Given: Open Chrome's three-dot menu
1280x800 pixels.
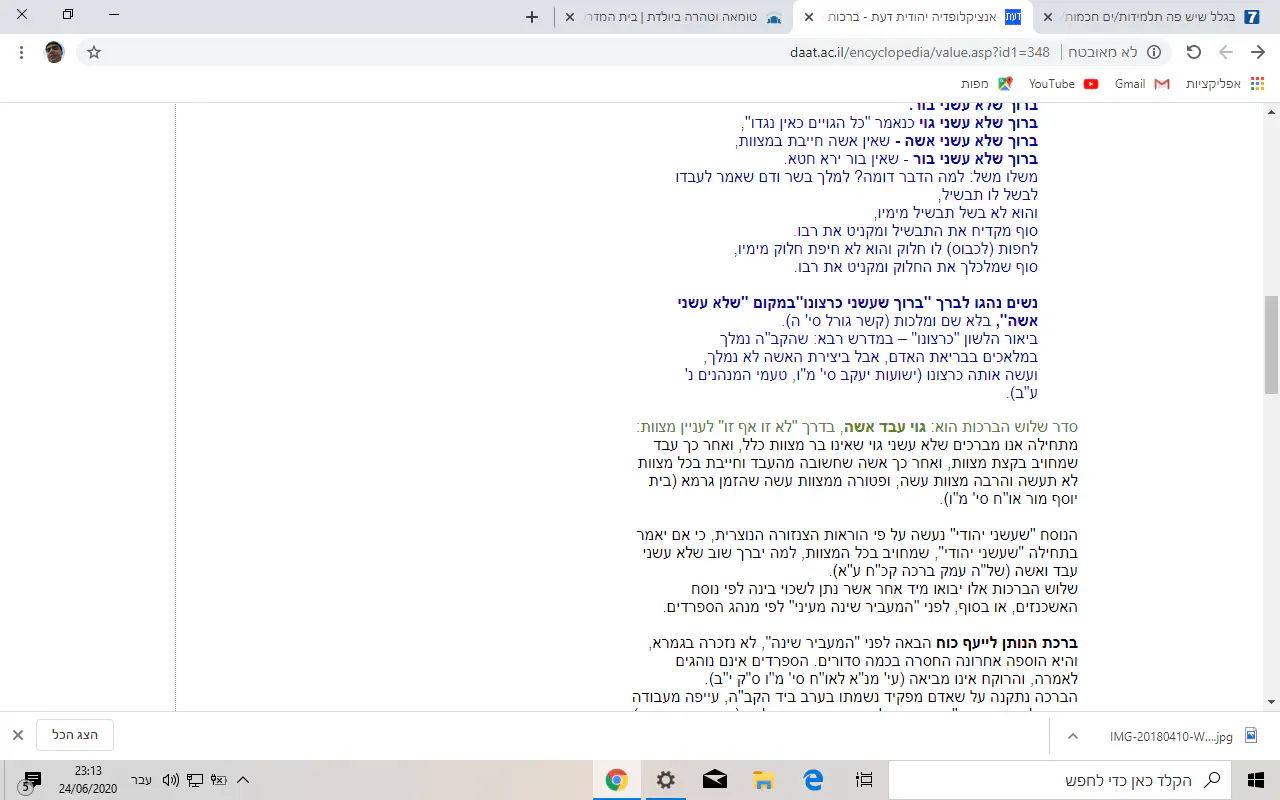Looking at the screenshot, I should tap(22, 52).
